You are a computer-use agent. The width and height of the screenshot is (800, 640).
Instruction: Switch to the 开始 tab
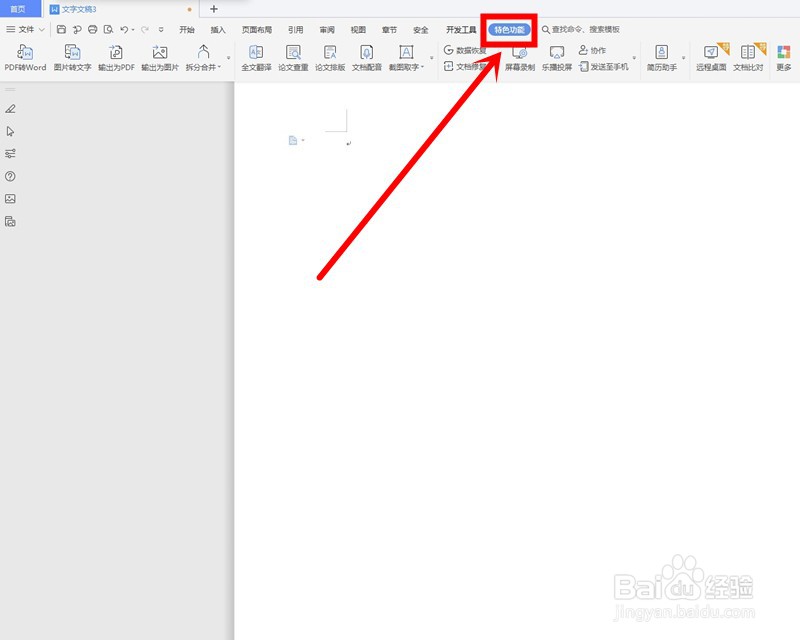pos(187,30)
